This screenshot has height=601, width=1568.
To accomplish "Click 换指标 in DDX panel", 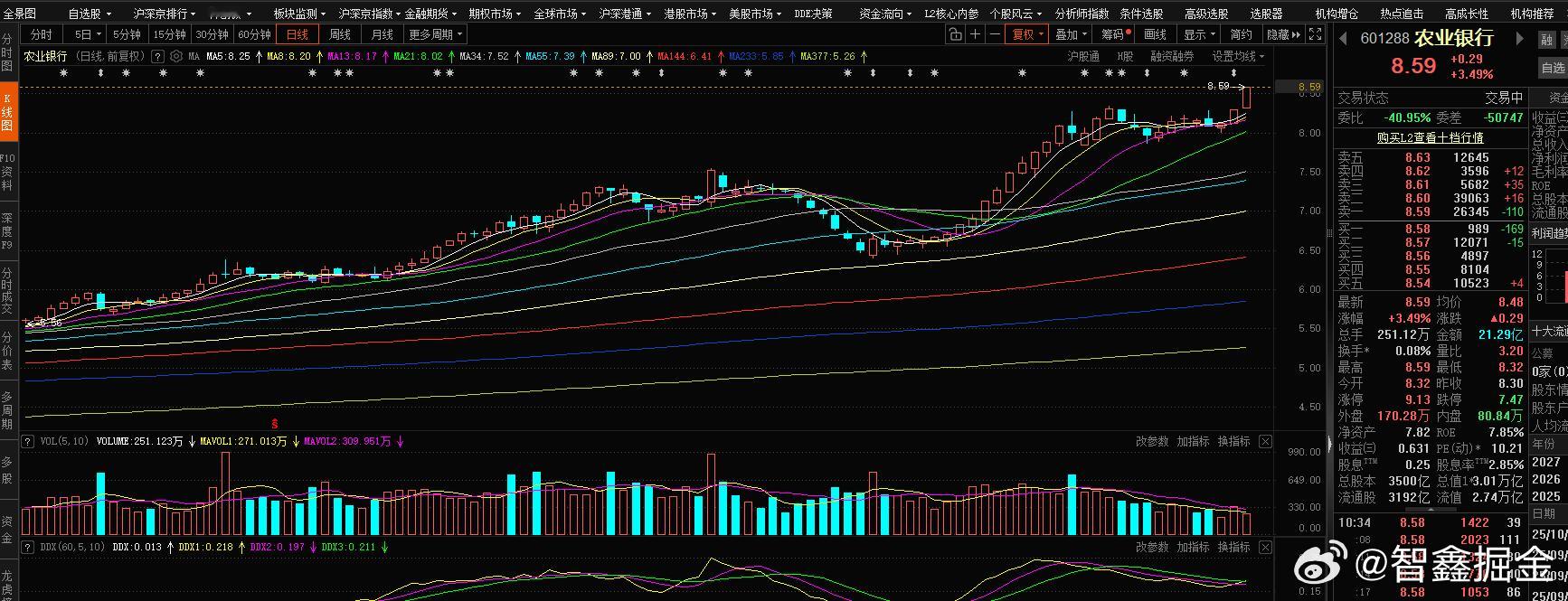I will tap(1233, 547).
